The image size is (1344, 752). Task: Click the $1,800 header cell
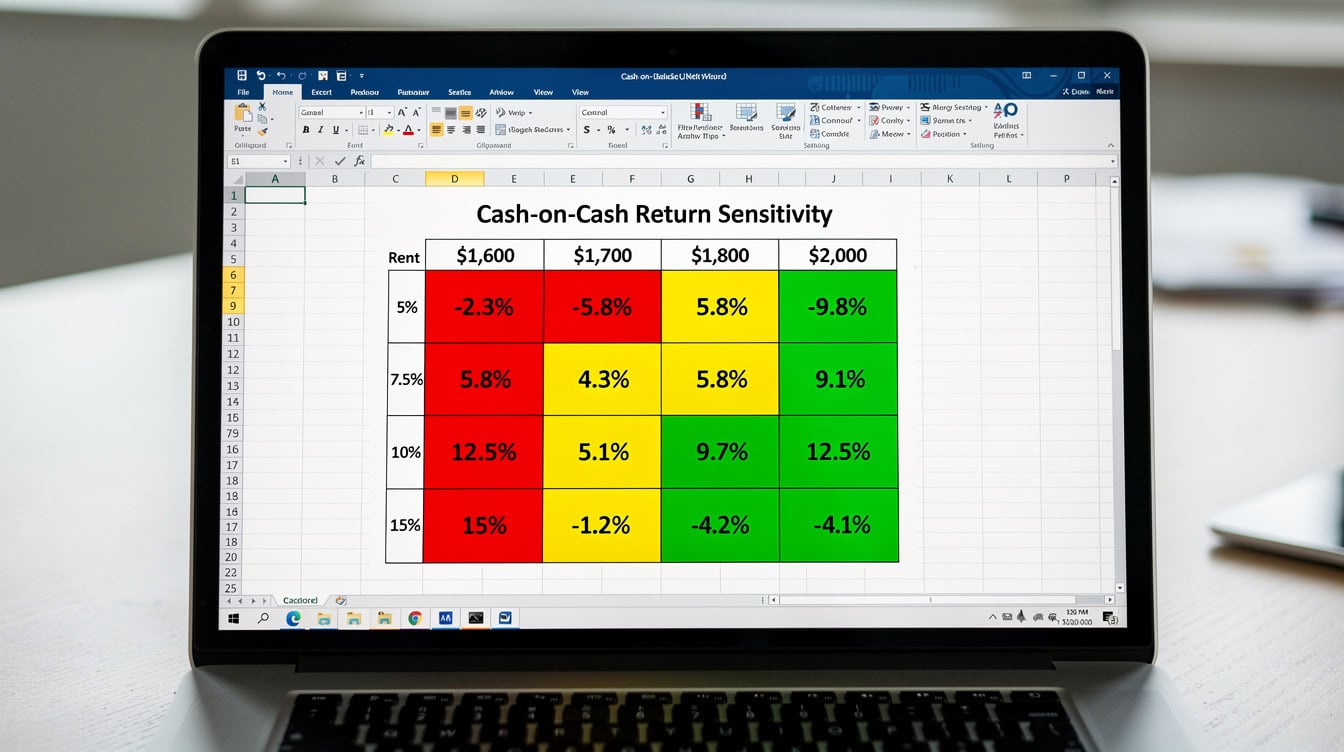point(720,255)
